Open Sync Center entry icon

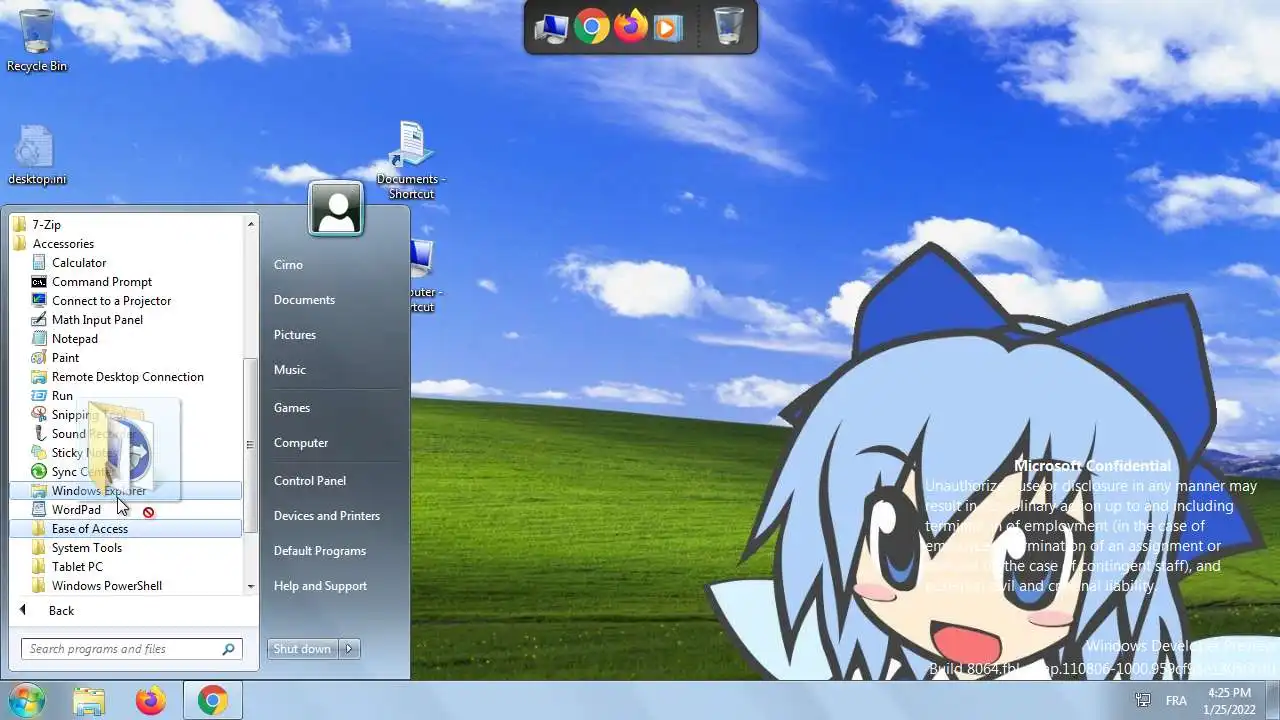pyautogui.click(x=39, y=472)
